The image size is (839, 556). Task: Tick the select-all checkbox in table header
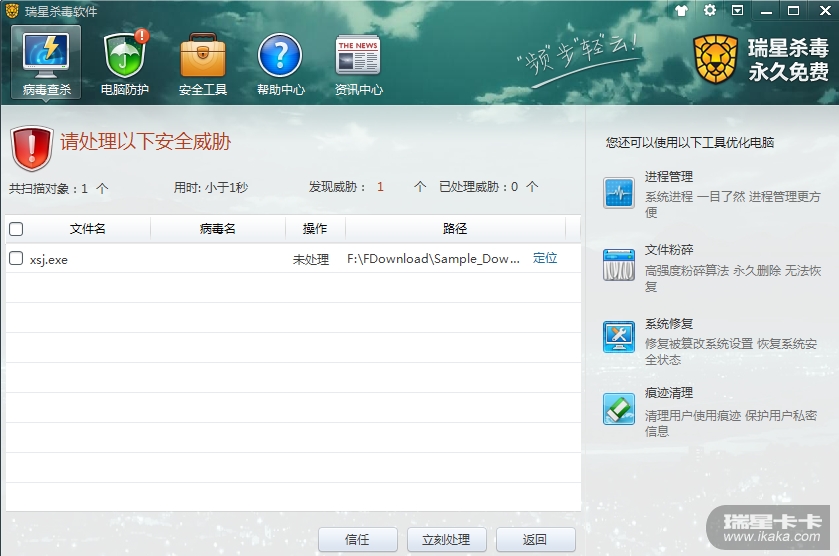pyautogui.click(x=16, y=229)
